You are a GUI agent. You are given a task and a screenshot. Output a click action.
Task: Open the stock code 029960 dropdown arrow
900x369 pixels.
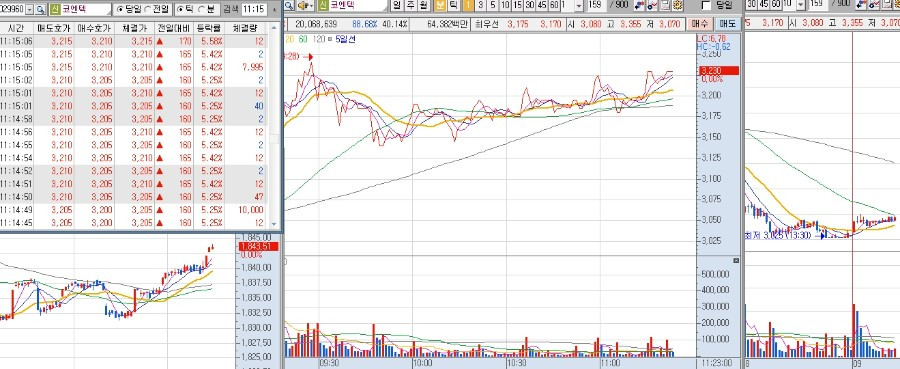click(30, 9)
